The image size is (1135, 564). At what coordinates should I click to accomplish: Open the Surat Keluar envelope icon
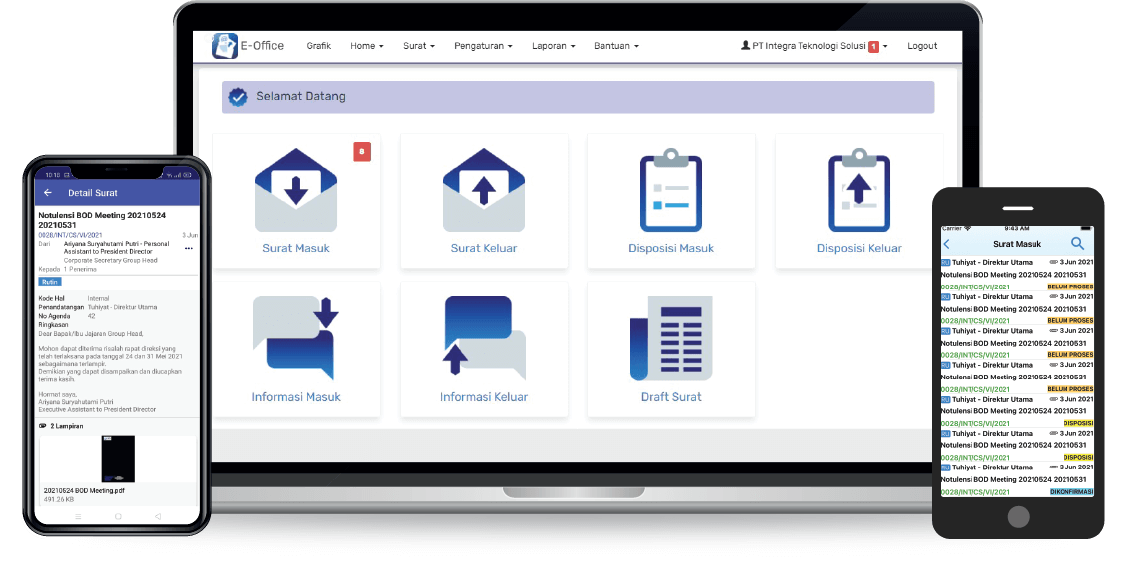click(x=484, y=190)
